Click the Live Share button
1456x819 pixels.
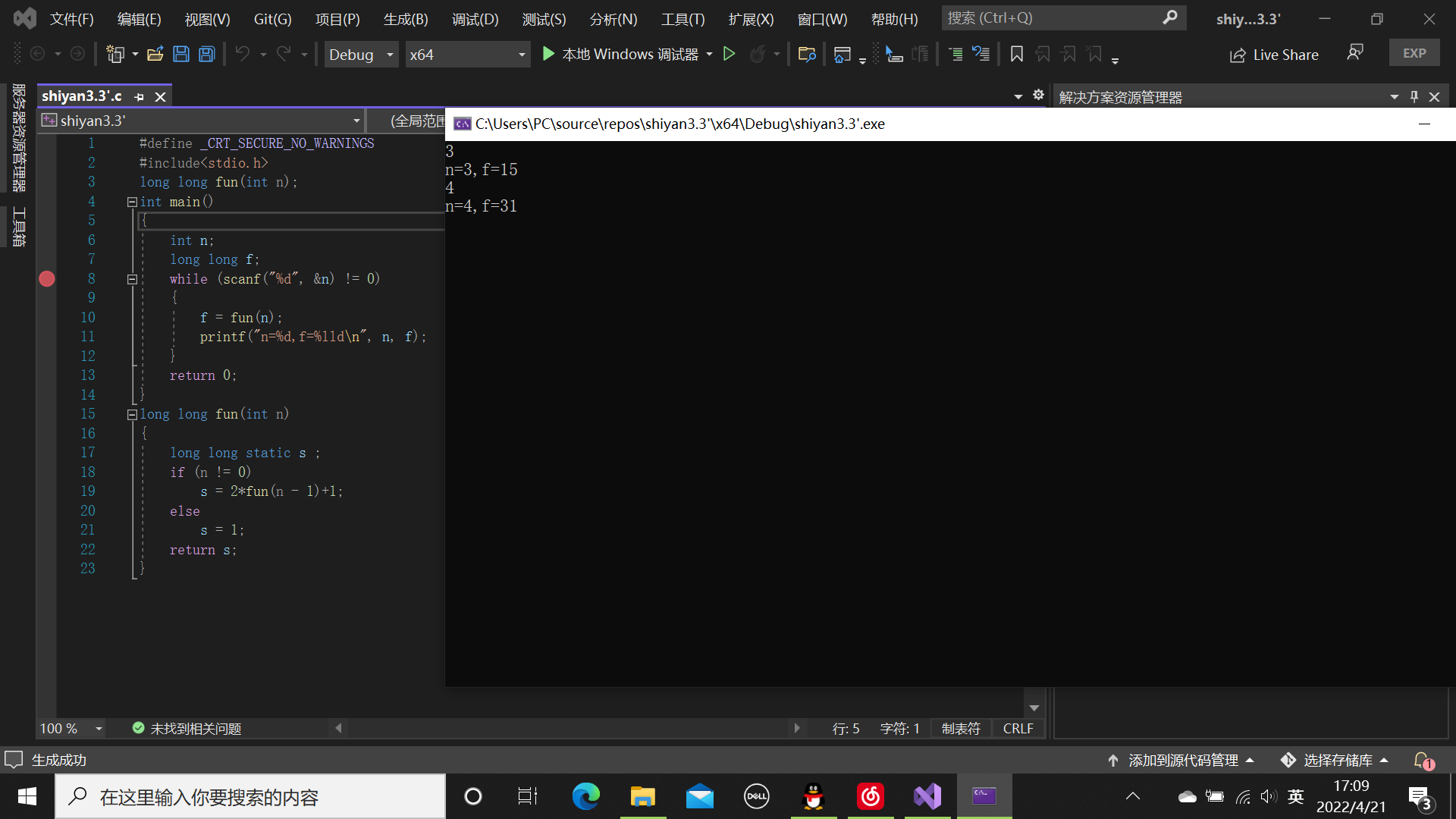1274,55
